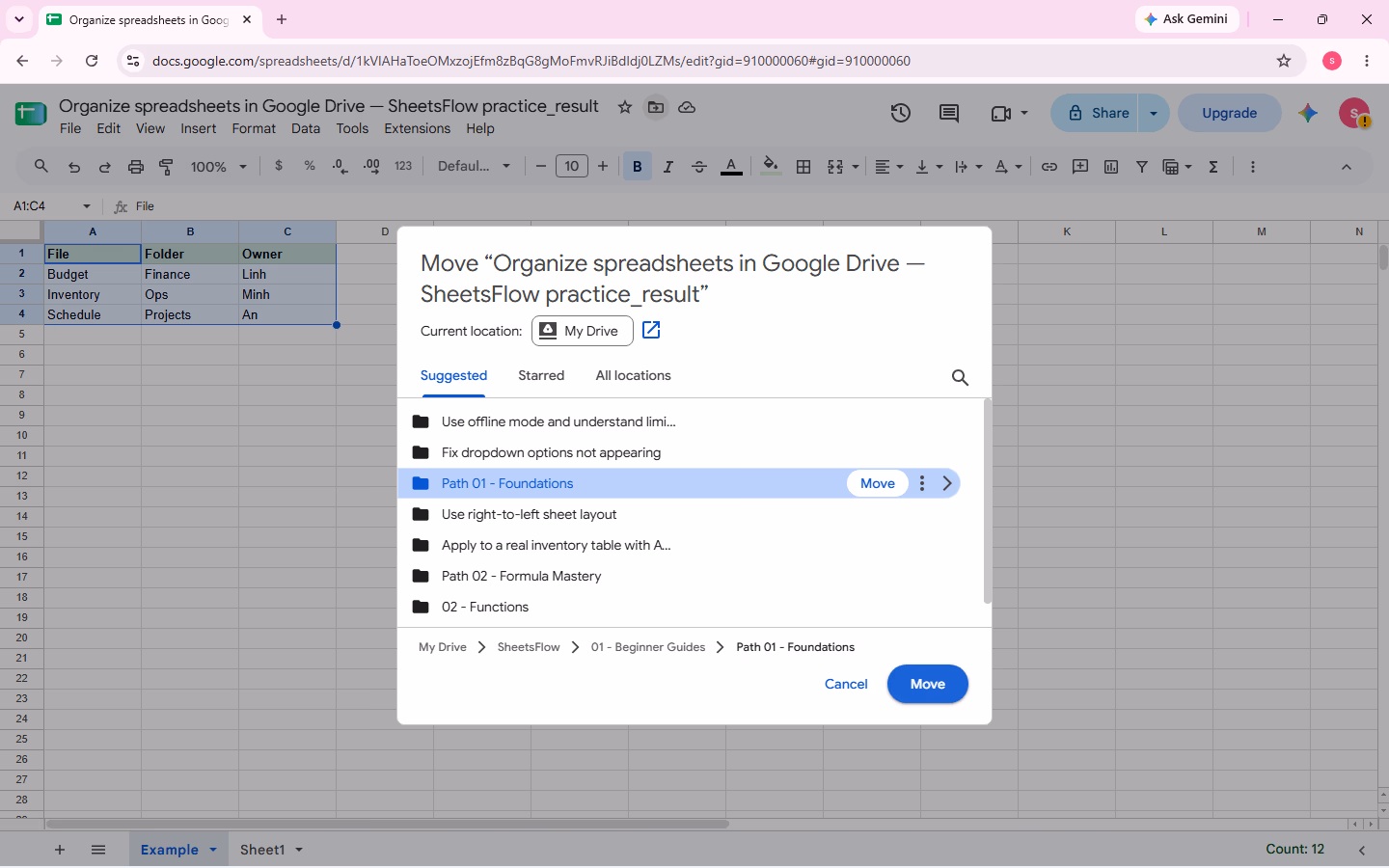Open the Extensions menu
The height and width of the screenshot is (868, 1389).
pyautogui.click(x=417, y=128)
